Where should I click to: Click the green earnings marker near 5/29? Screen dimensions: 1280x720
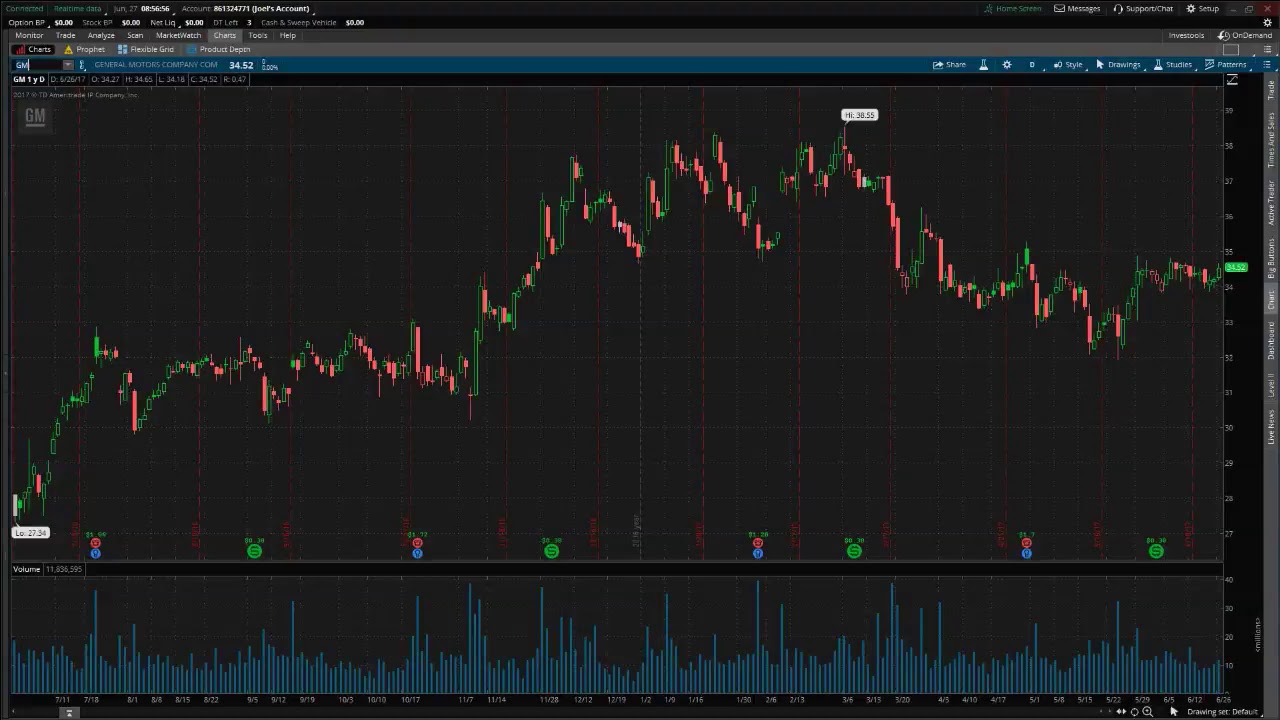click(x=1156, y=551)
